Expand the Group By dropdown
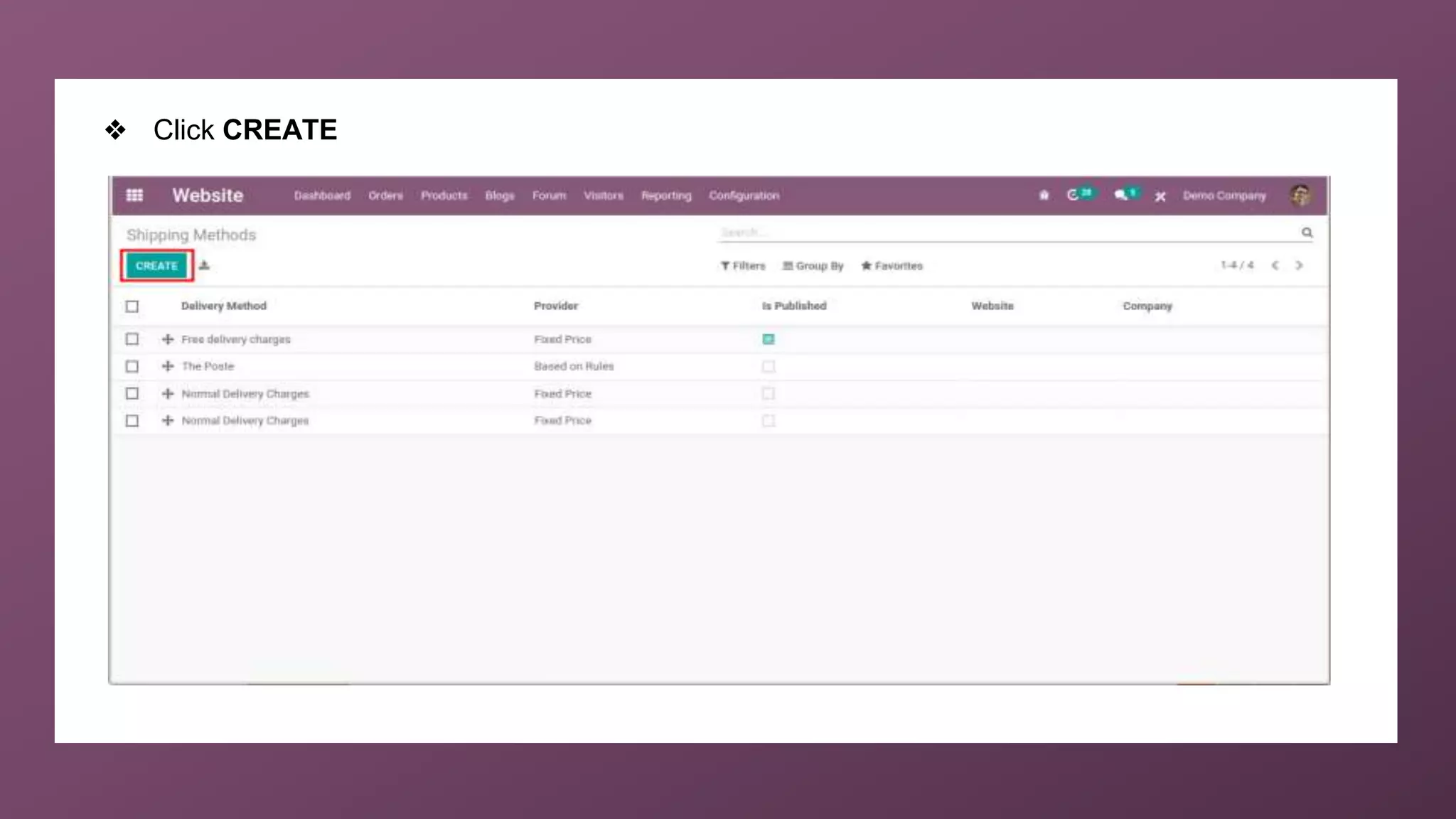This screenshot has height=819, width=1456. pos(813,266)
